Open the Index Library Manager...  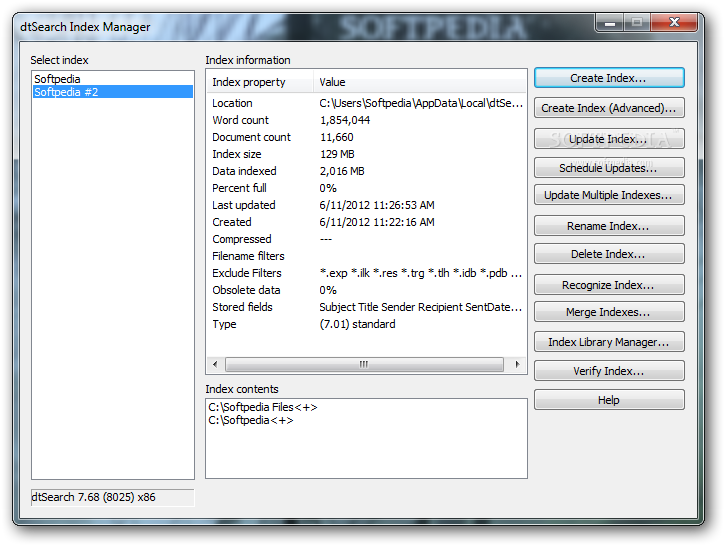click(x=609, y=342)
